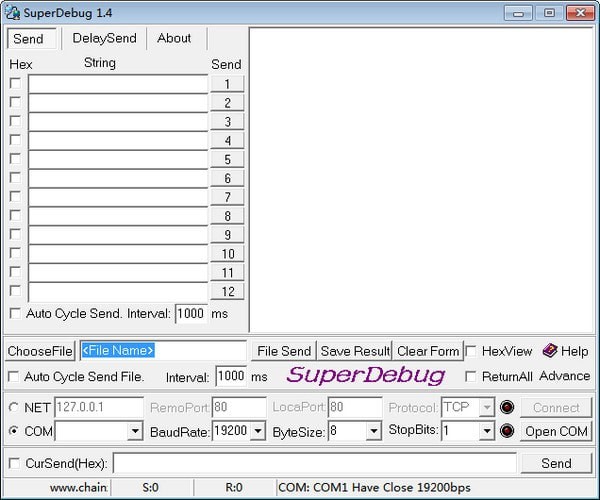This screenshot has width=600, height=500.
Task: Click the Auto Cycle Send interval field
Action: [191, 314]
